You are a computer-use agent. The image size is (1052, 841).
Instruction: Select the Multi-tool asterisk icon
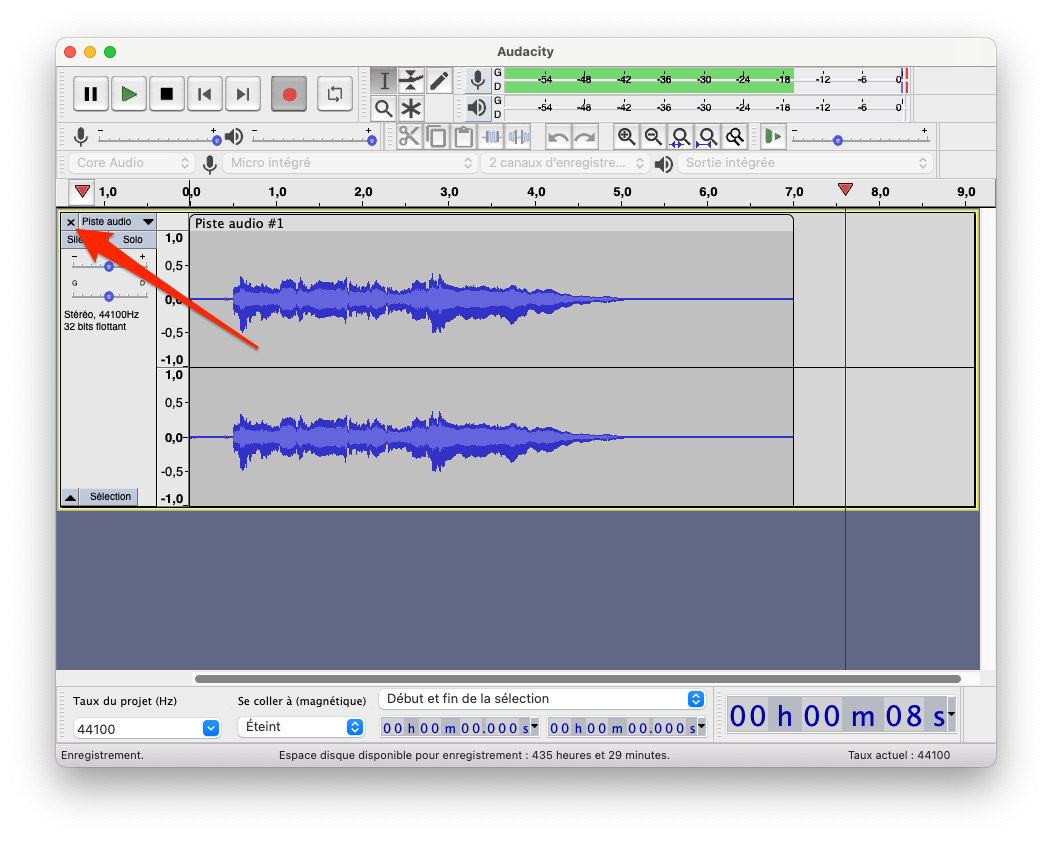click(411, 108)
